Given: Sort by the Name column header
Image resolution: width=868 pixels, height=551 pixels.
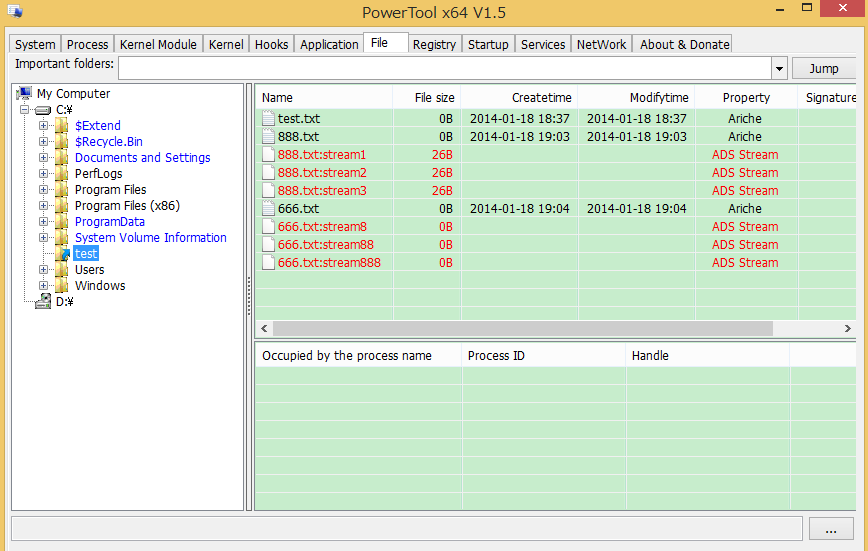Looking at the screenshot, I should click(324, 97).
